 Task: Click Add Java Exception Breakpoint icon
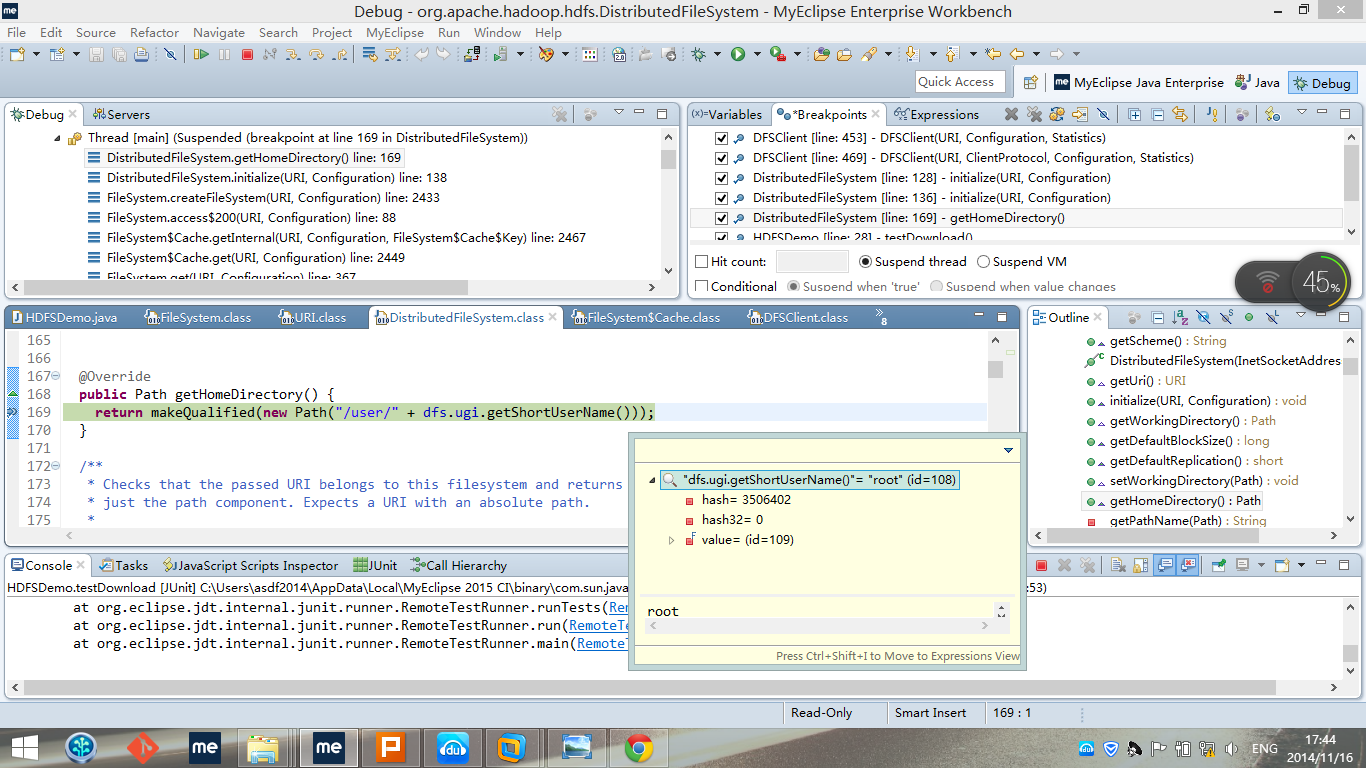1212,114
